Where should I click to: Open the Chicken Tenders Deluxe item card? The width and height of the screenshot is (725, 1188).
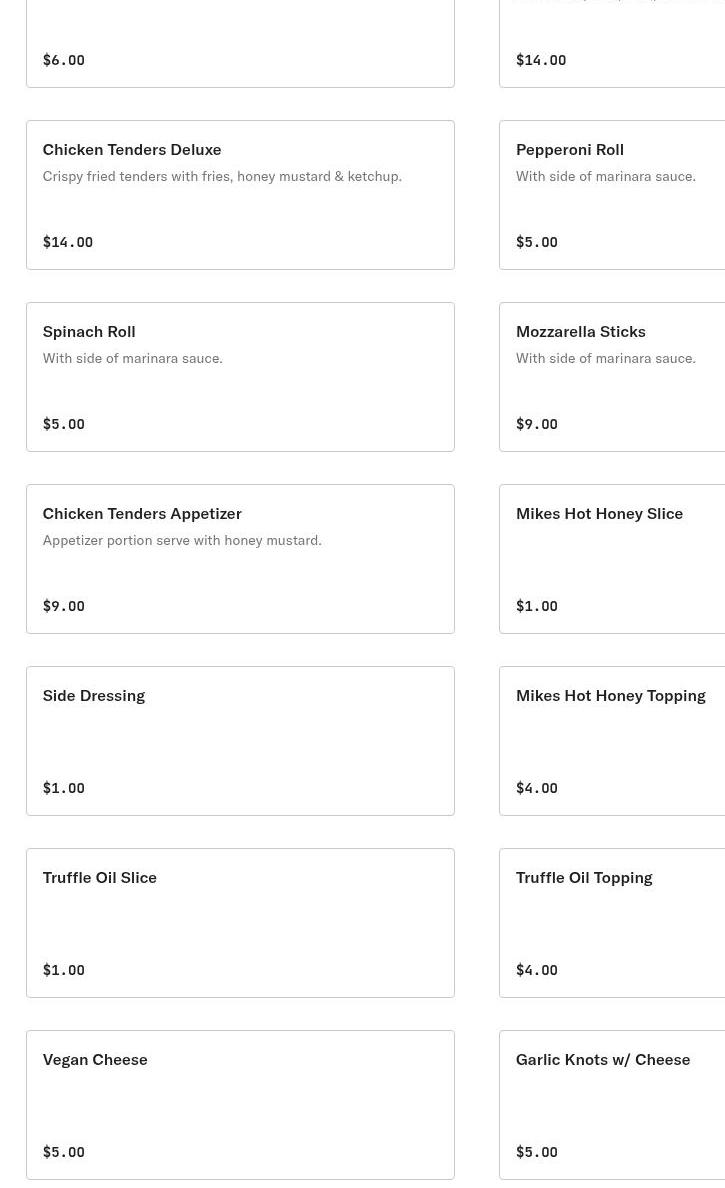(240, 195)
